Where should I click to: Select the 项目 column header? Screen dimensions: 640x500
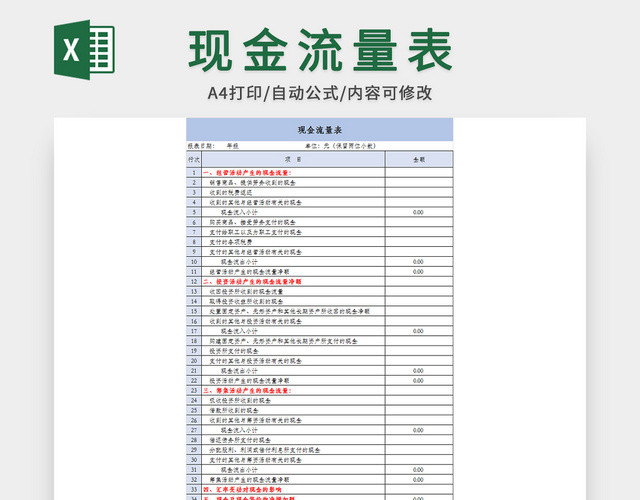pyautogui.click(x=293, y=159)
